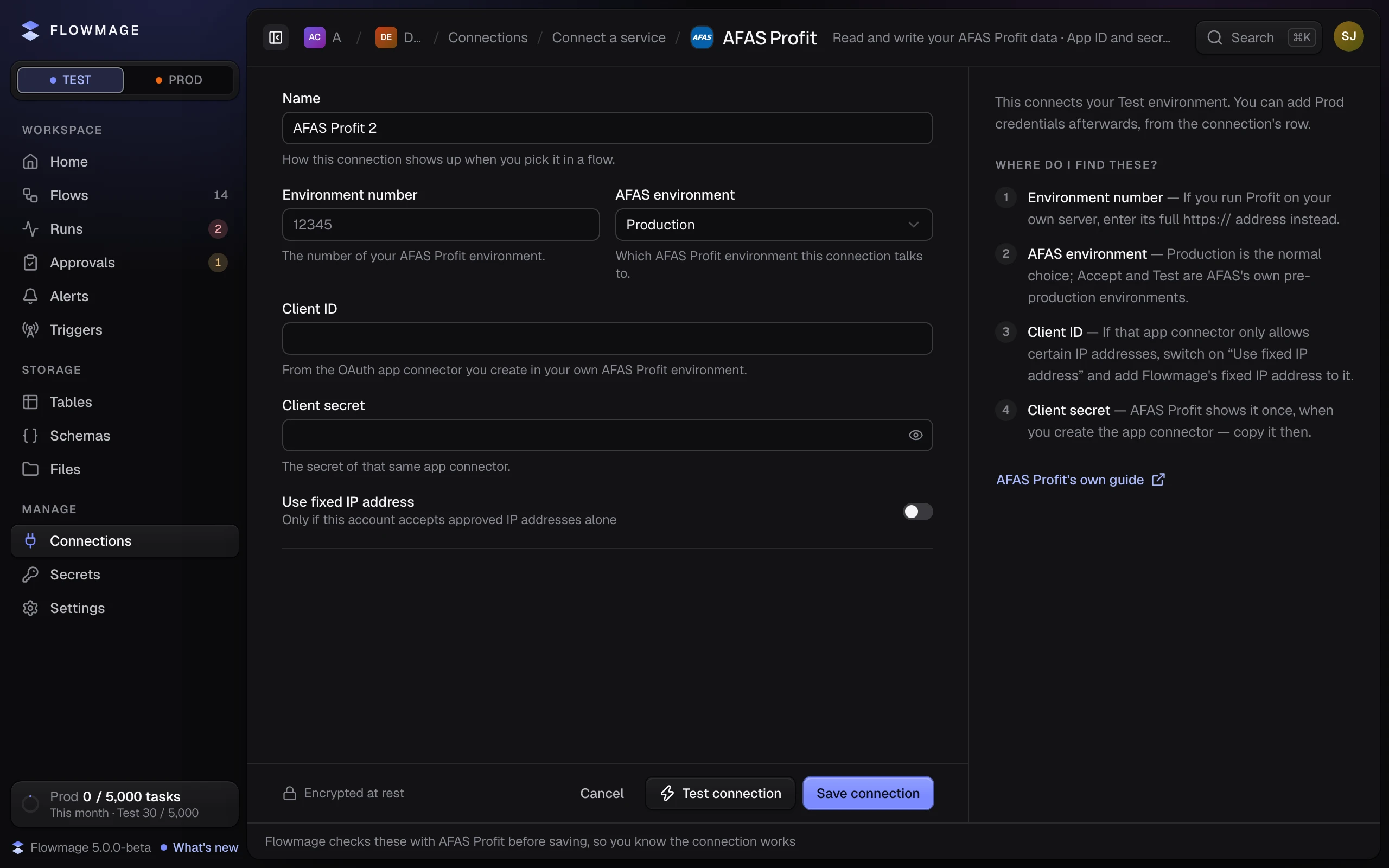Toggle Use fixed IP address switch

(x=917, y=512)
